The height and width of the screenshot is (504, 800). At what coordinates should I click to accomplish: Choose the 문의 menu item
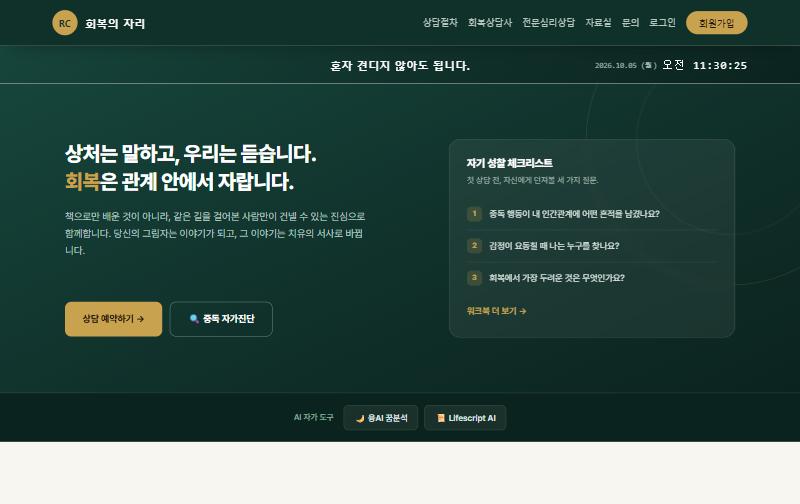click(x=630, y=22)
